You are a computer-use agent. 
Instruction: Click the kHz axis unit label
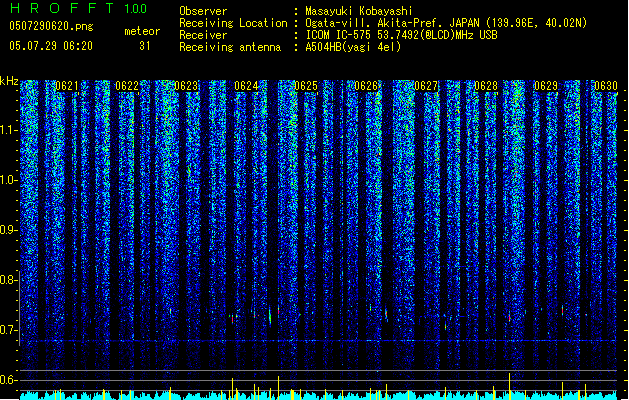(9, 81)
